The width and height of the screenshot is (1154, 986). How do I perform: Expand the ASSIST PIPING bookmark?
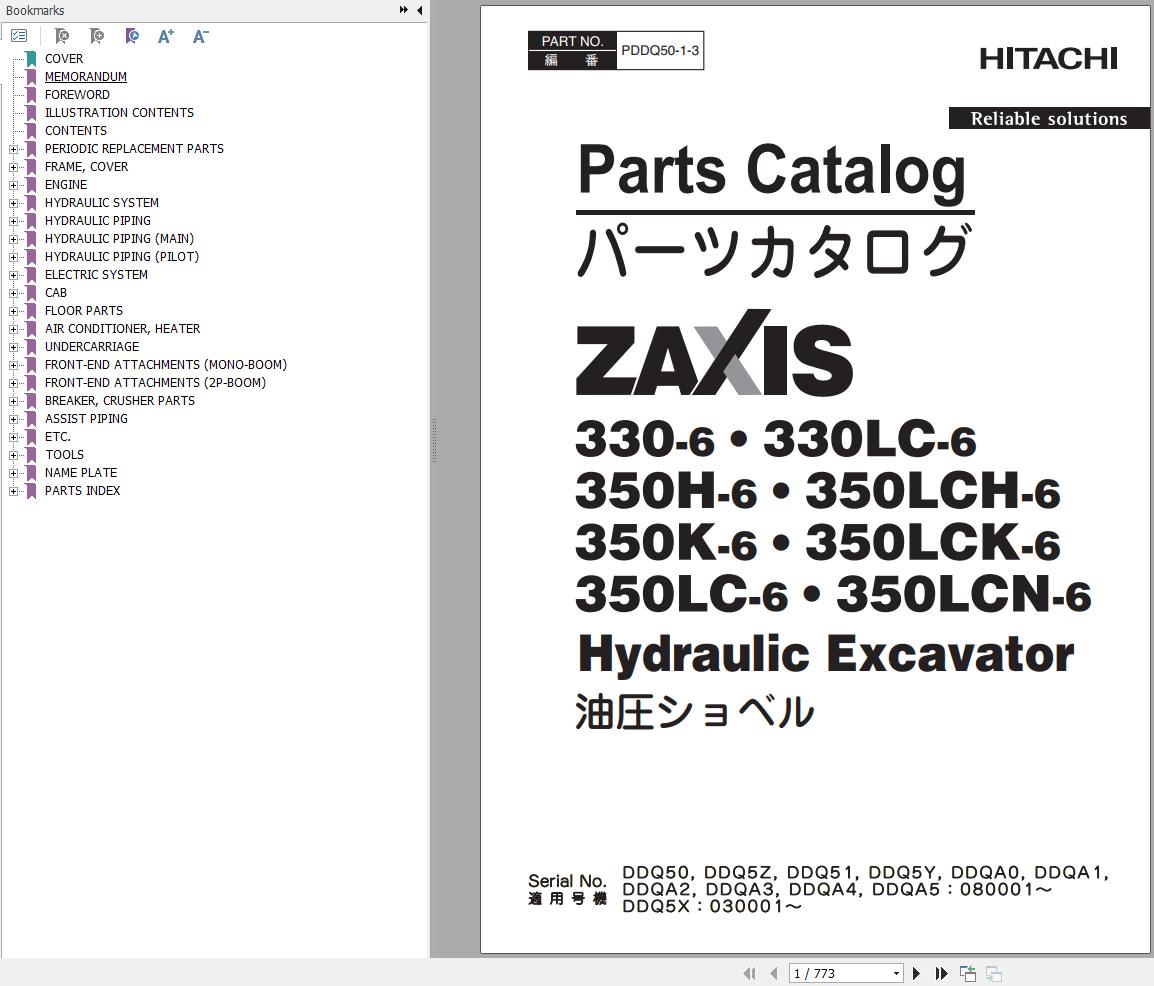13,419
